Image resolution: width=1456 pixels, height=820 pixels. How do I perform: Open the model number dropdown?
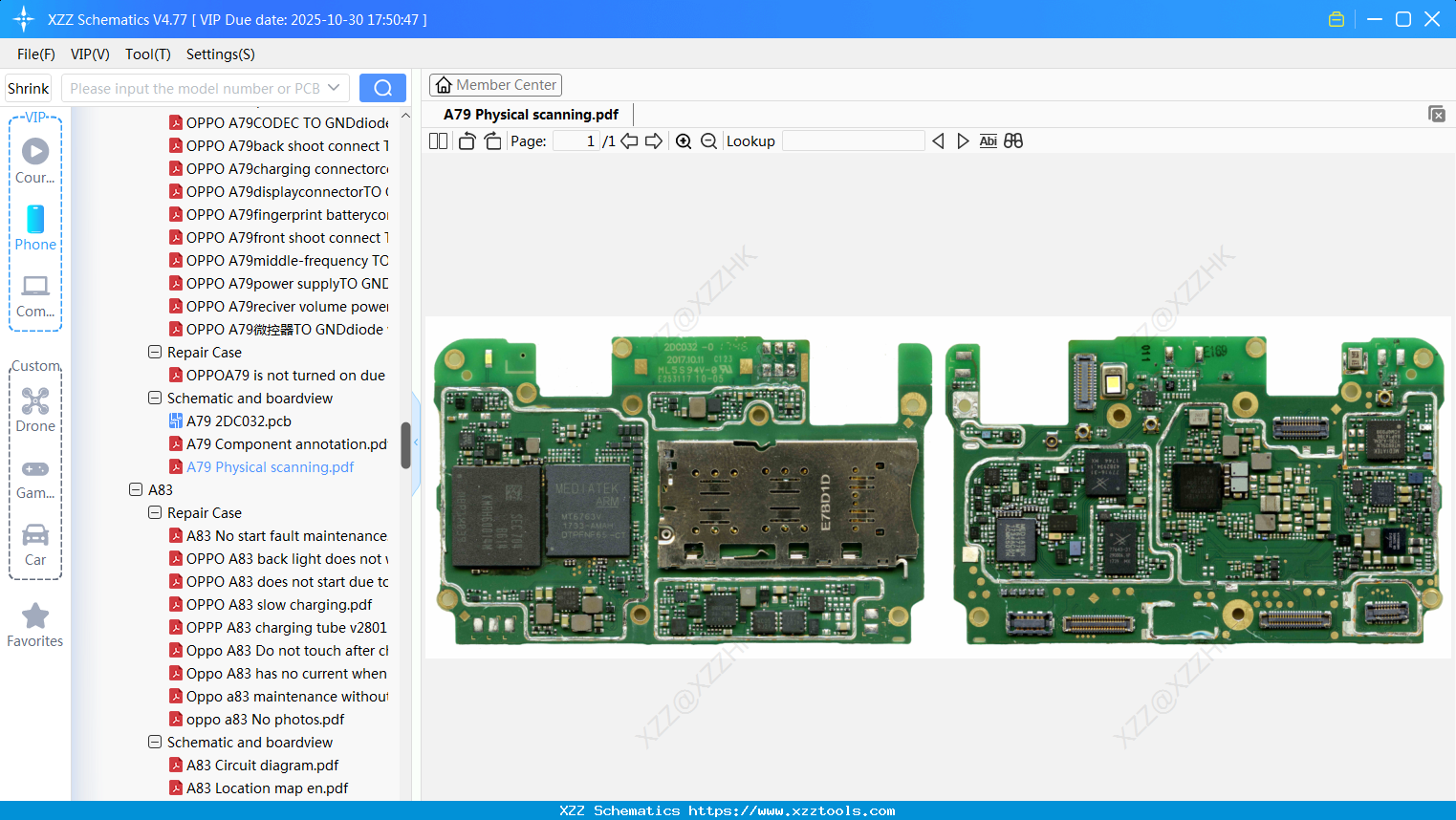tap(334, 88)
